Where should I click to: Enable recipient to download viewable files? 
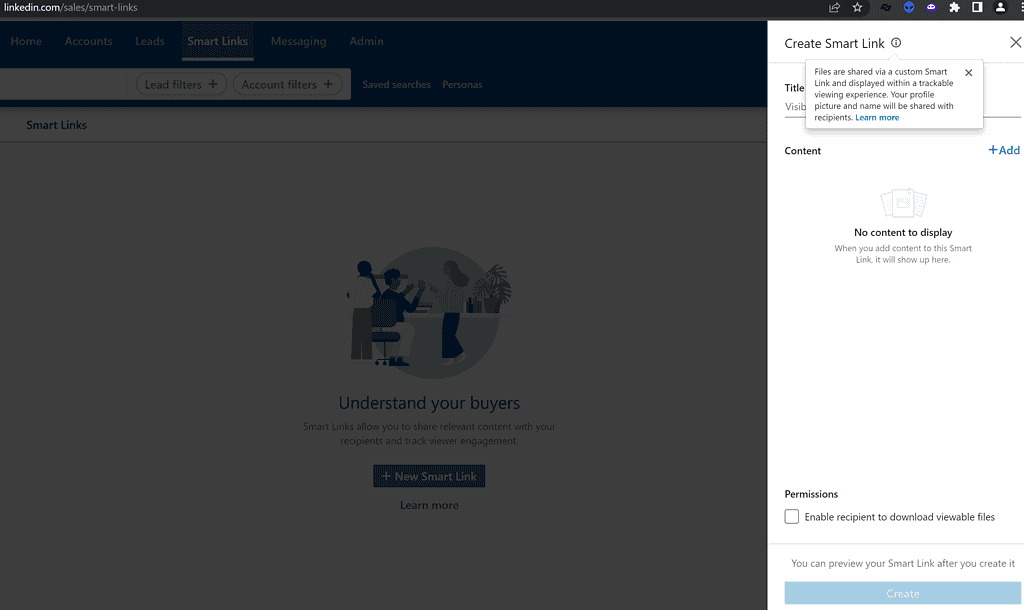click(792, 517)
